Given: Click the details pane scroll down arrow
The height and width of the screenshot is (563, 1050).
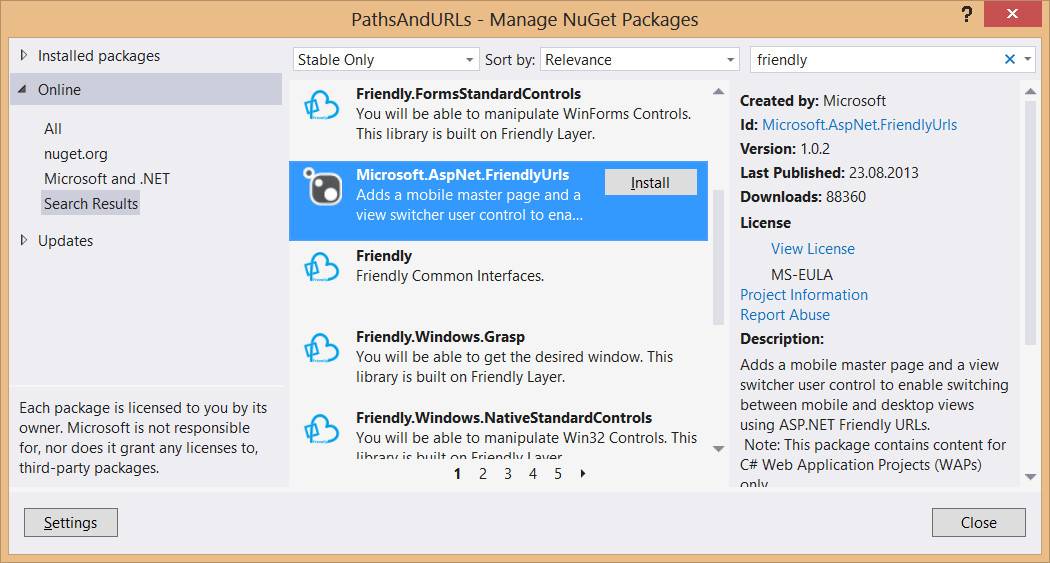Looking at the screenshot, I should tap(1031, 477).
